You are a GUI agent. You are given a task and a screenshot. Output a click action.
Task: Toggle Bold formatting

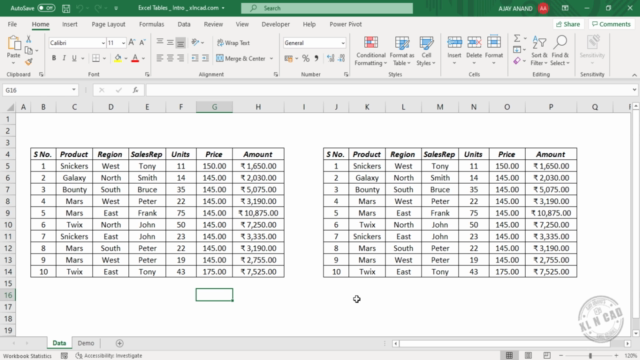pos(53,58)
